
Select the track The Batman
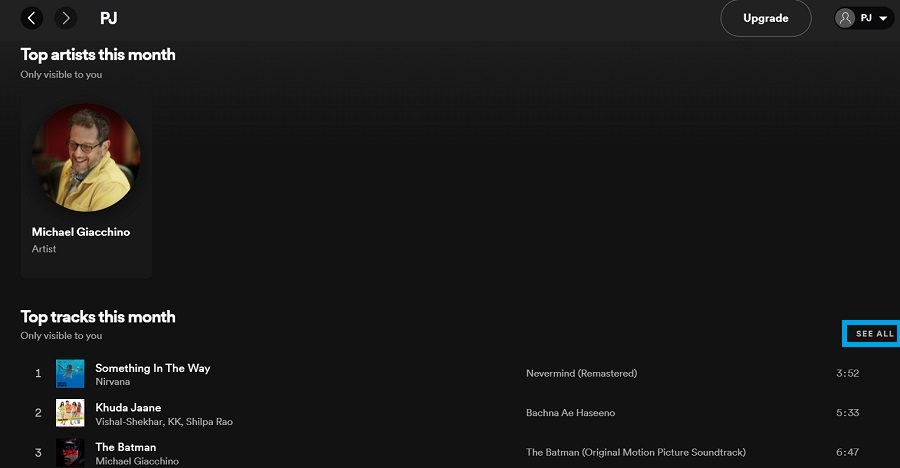(x=126, y=447)
